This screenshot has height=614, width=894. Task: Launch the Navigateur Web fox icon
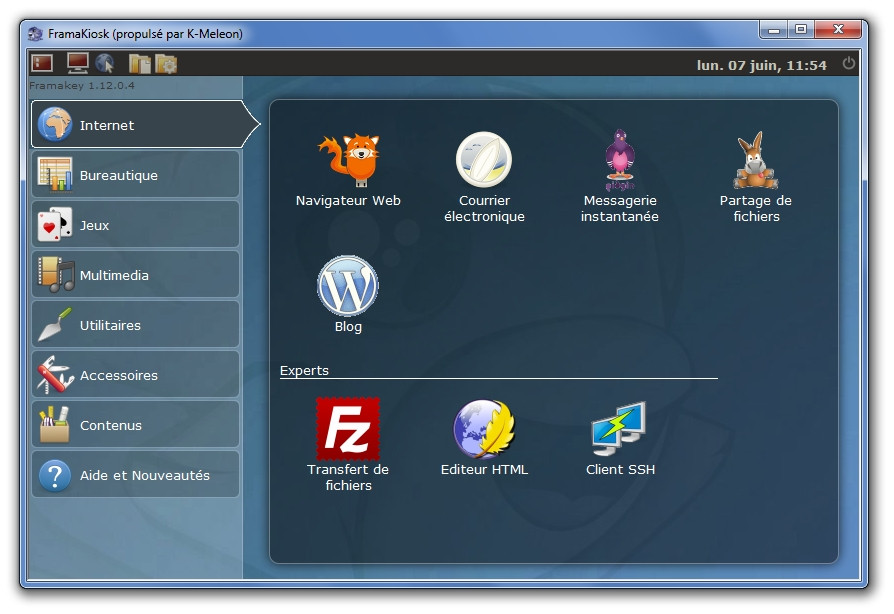pyautogui.click(x=348, y=160)
